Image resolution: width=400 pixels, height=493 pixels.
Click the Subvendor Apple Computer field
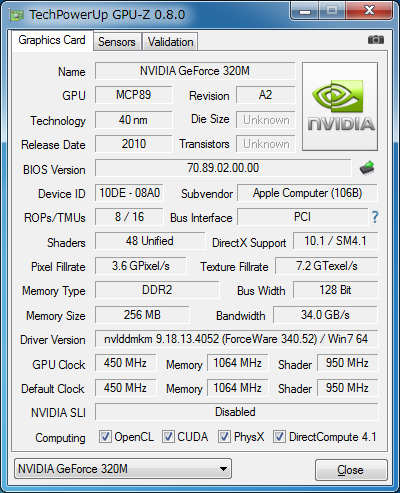coord(307,193)
